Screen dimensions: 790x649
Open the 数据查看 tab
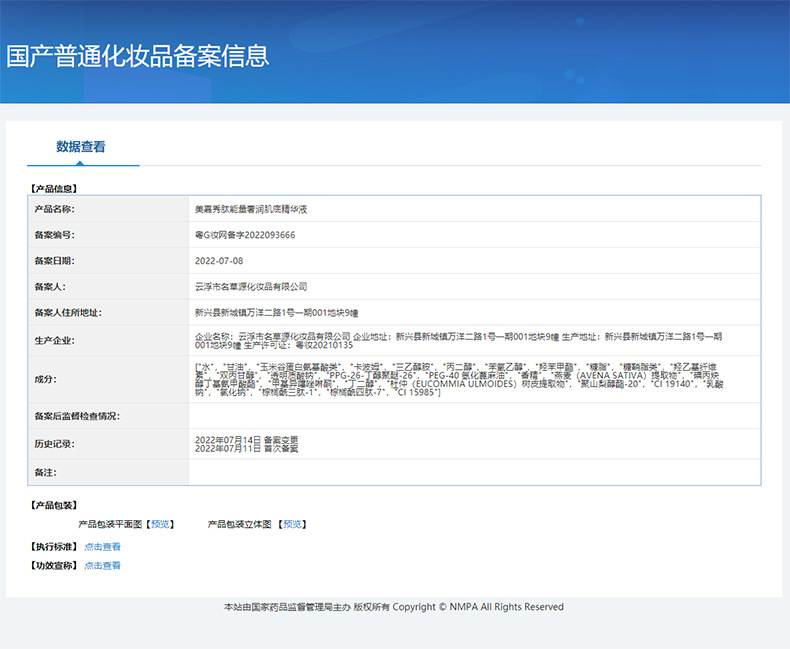click(x=81, y=147)
